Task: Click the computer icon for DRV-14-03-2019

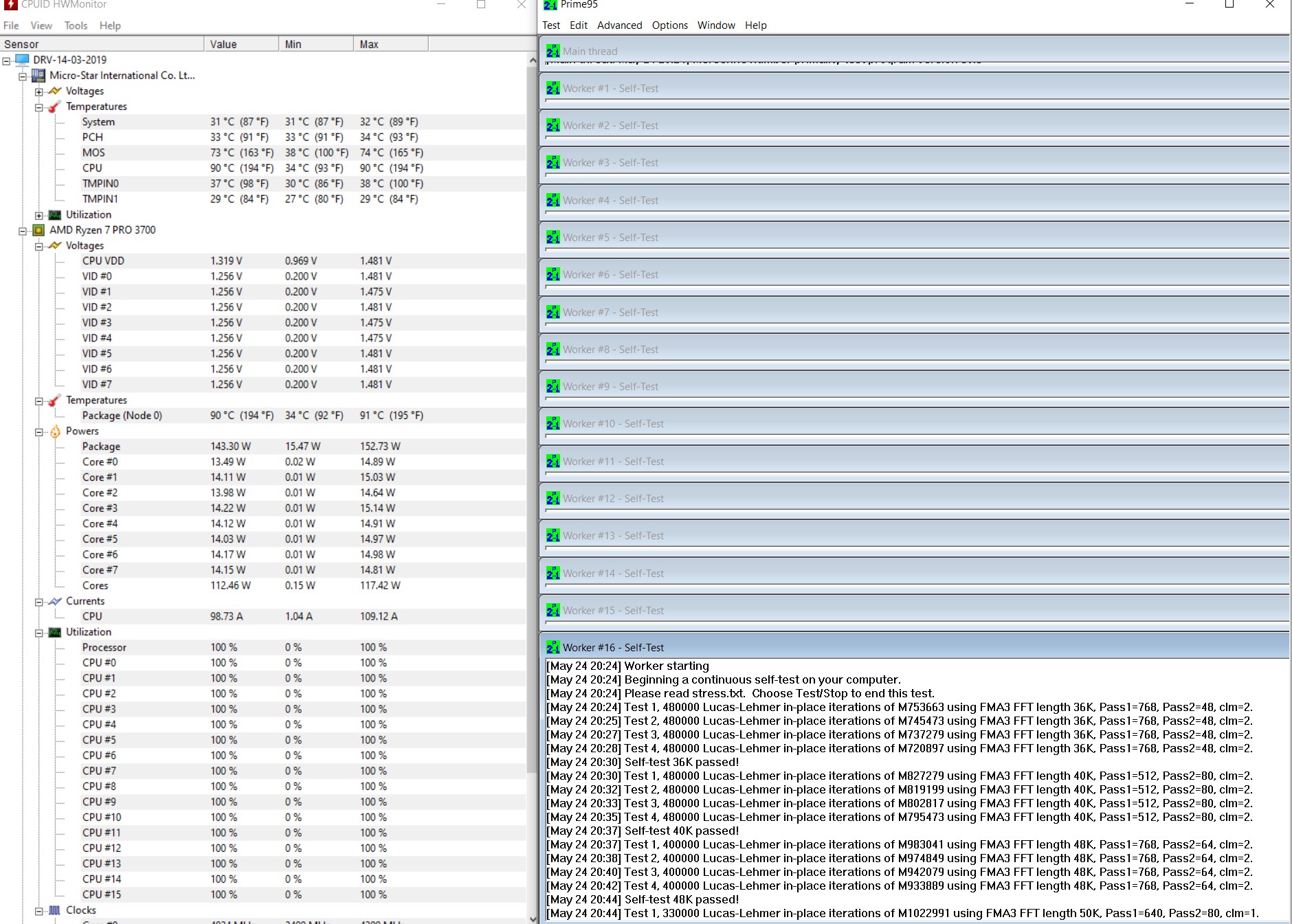Action: (x=23, y=60)
